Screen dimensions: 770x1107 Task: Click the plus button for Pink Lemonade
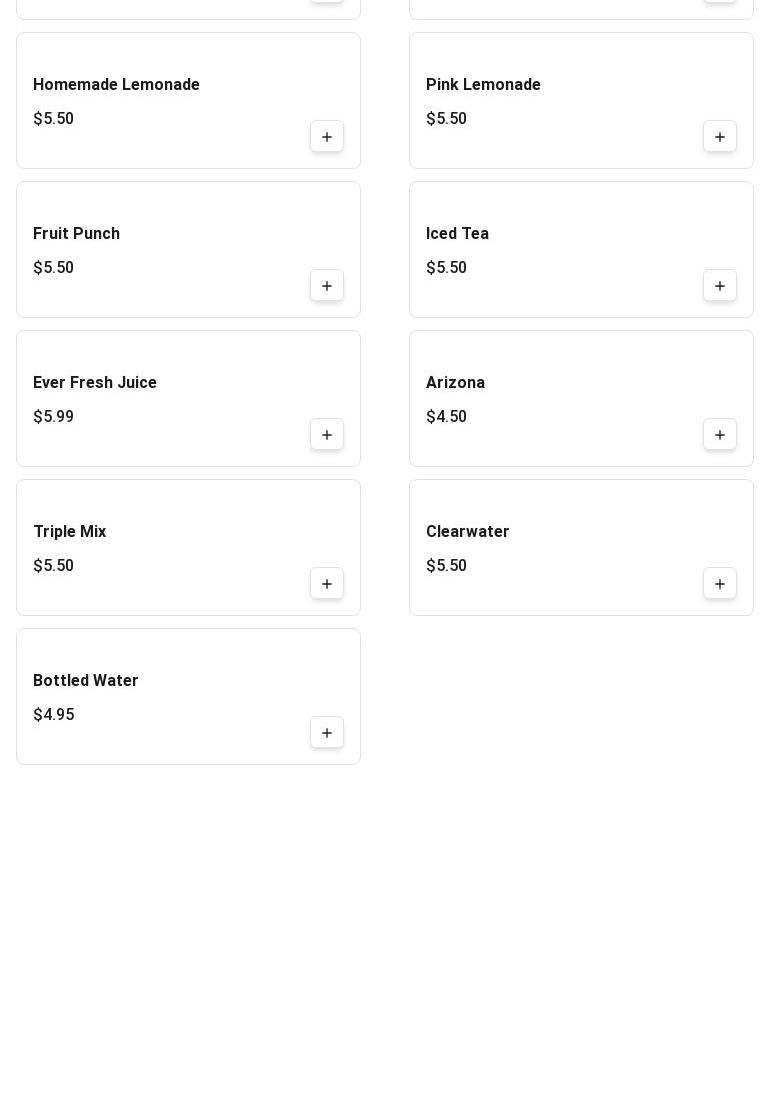pos(720,137)
